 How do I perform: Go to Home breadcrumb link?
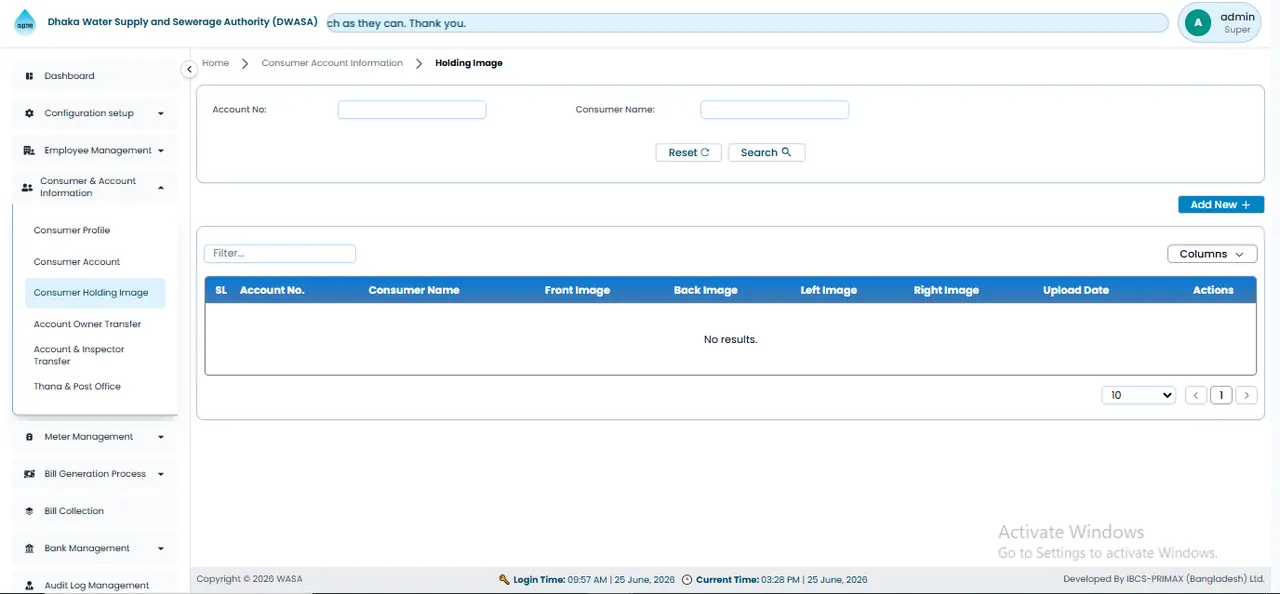point(215,63)
